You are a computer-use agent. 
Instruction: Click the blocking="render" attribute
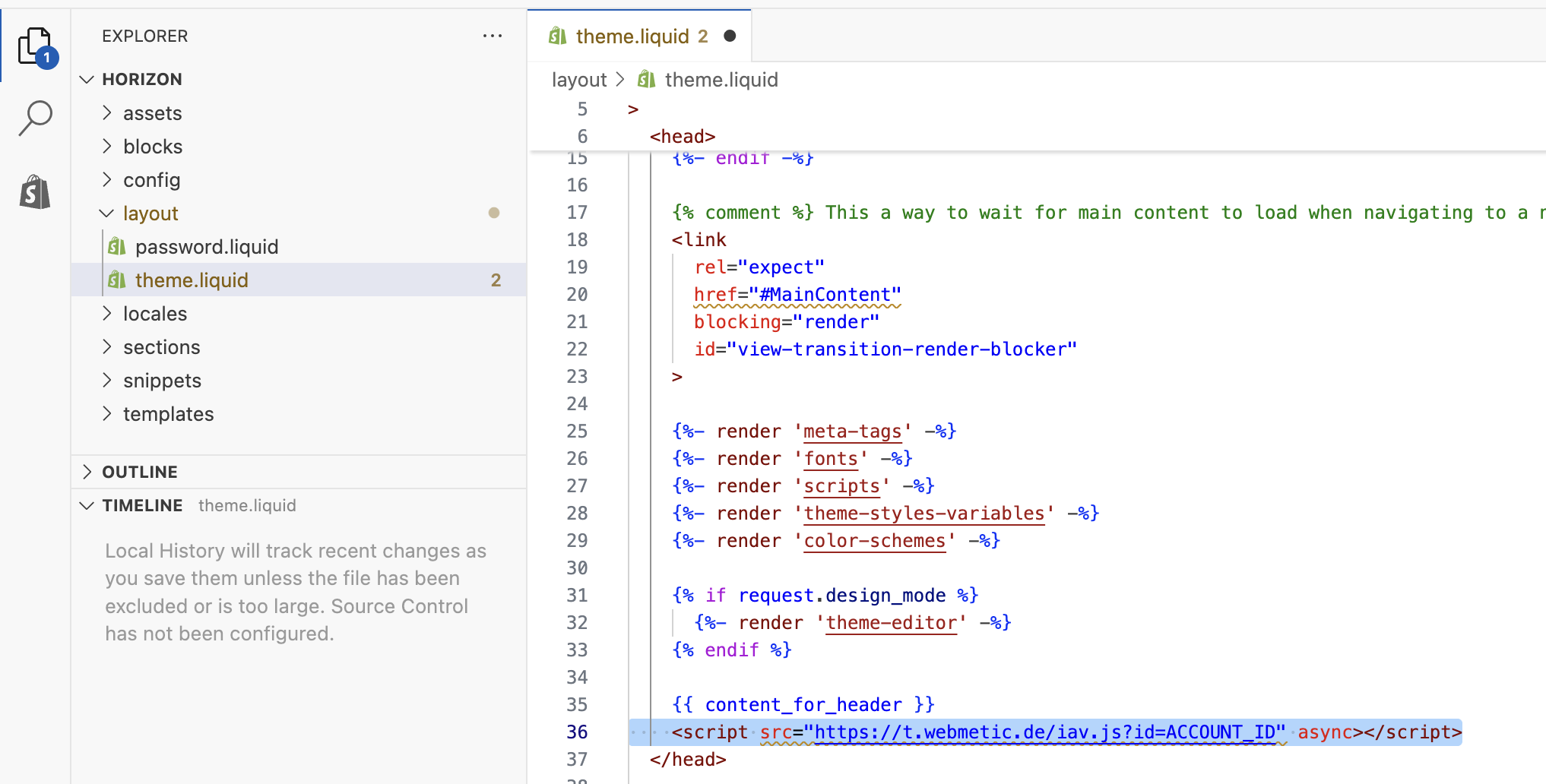[787, 322]
